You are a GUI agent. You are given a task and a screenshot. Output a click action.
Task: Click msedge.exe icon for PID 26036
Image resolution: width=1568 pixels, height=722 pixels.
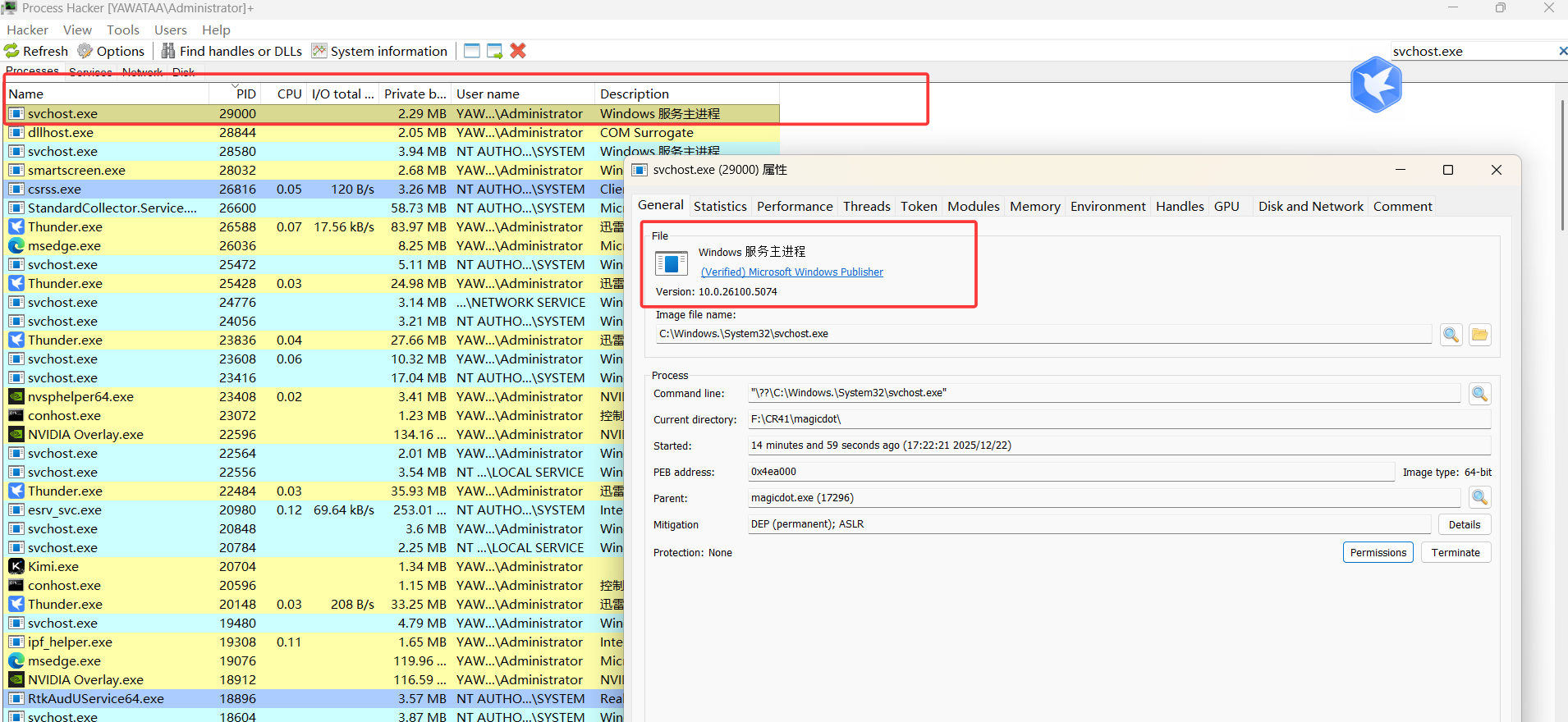pos(16,245)
